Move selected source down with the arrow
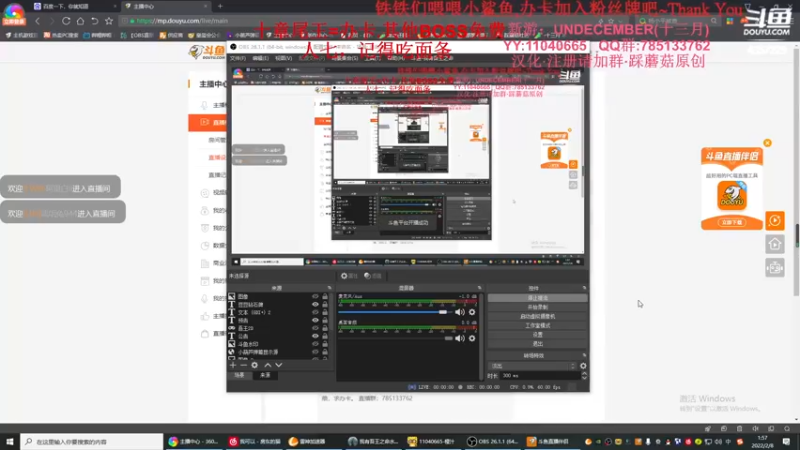 (279, 365)
